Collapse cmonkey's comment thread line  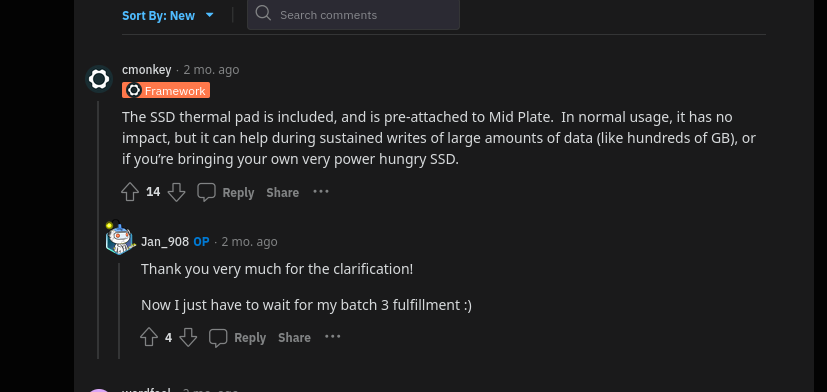[x=98, y=230]
